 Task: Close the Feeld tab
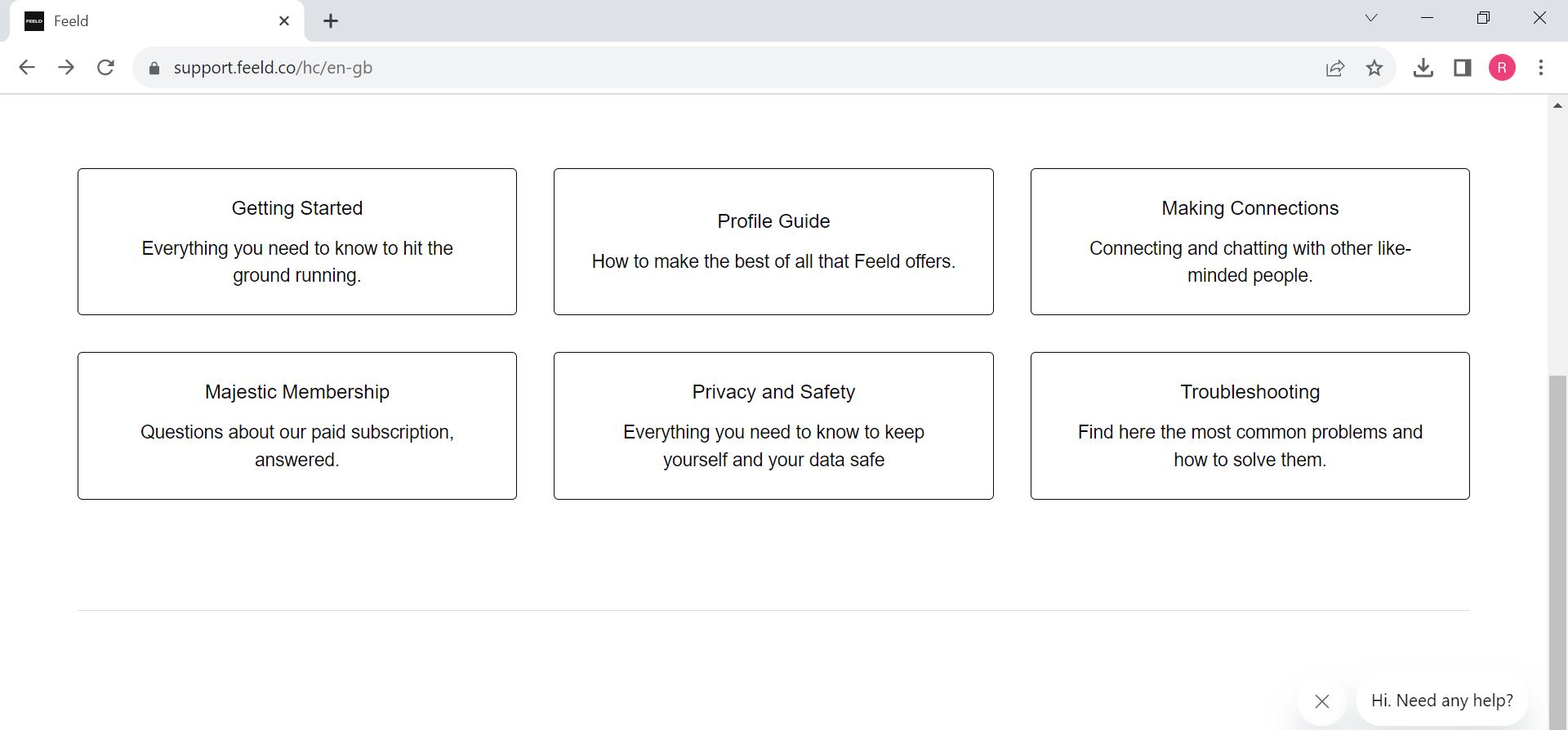[284, 21]
